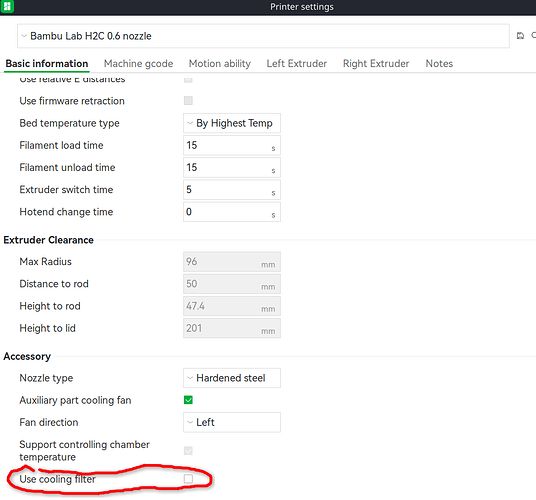Open the printer preset dropdown
The width and height of the screenshot is (536, 500).
263,36
